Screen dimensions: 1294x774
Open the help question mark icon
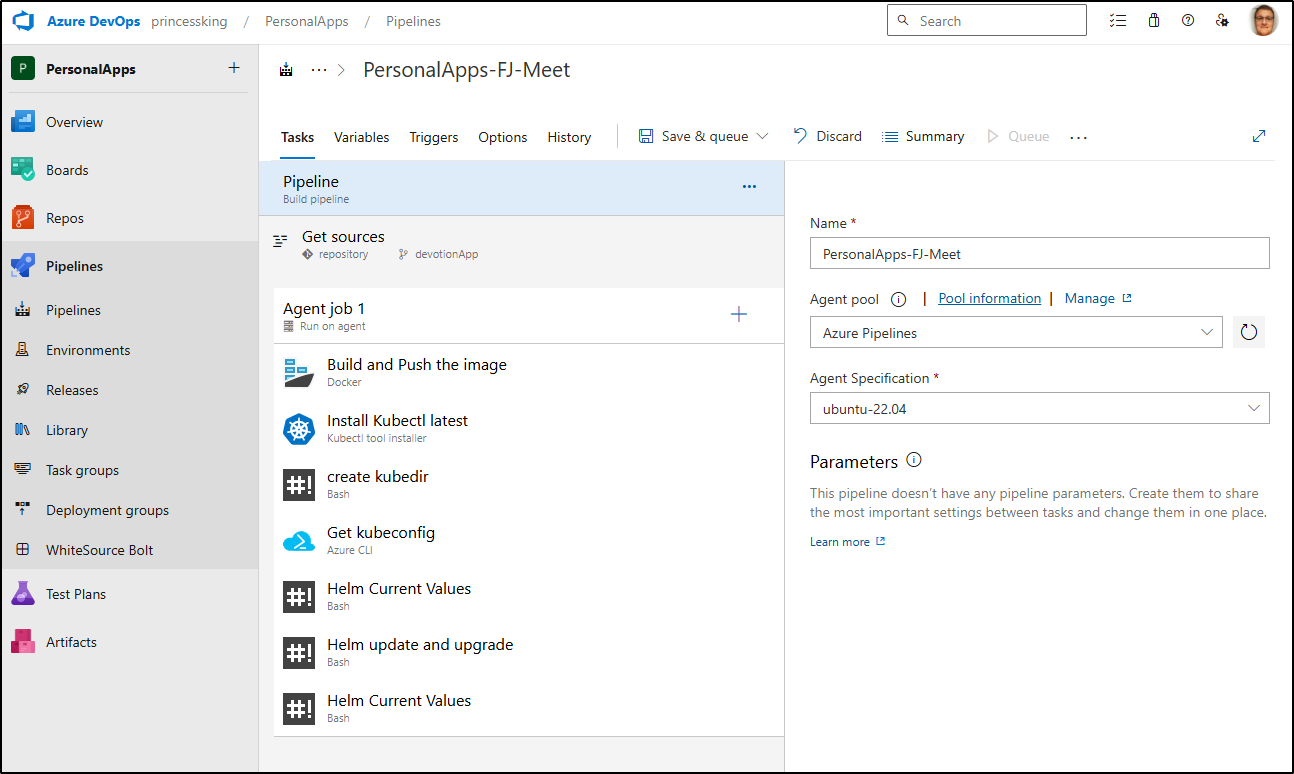(1188, 20)
